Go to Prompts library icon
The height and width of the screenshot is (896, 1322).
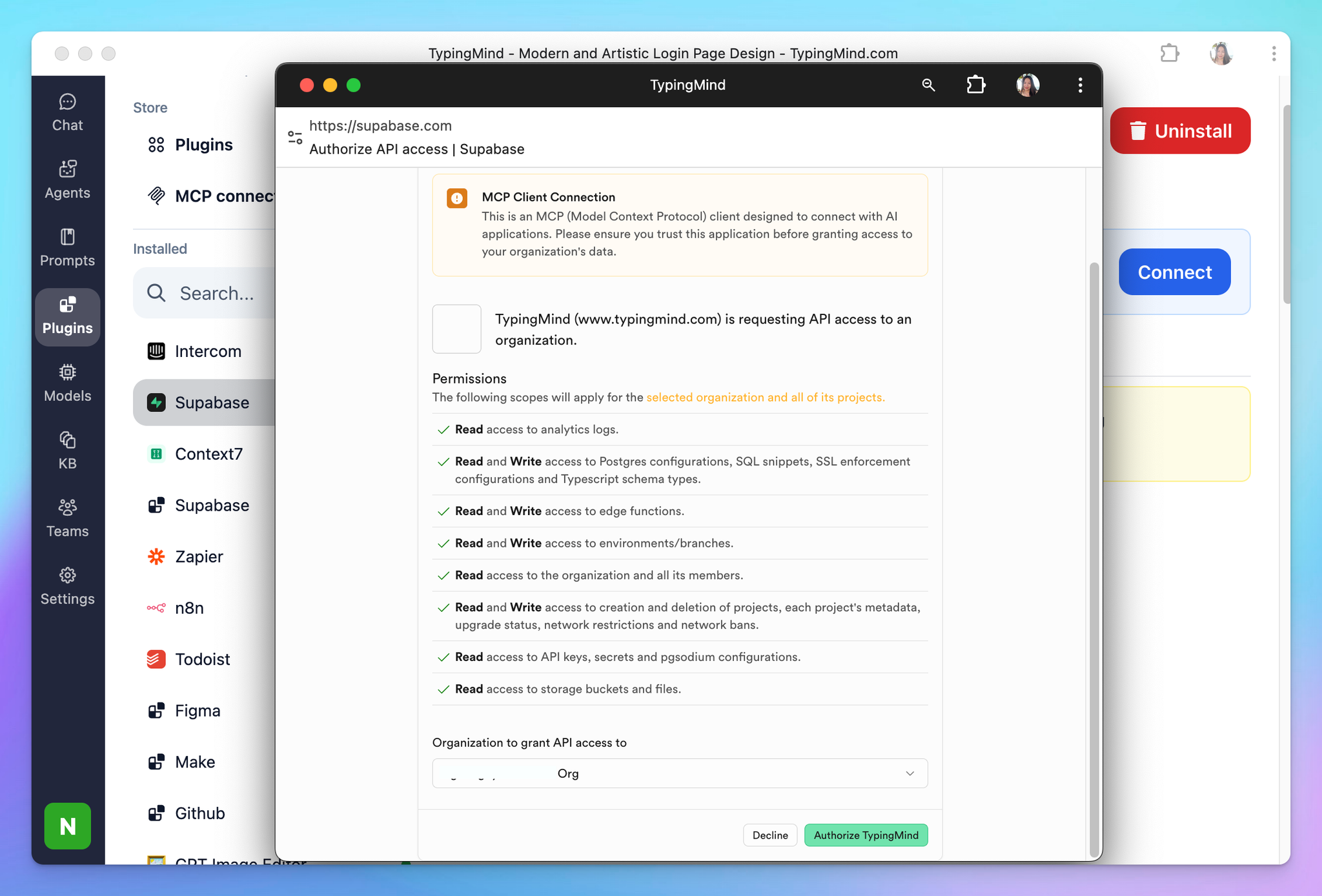tap(67, 248)
